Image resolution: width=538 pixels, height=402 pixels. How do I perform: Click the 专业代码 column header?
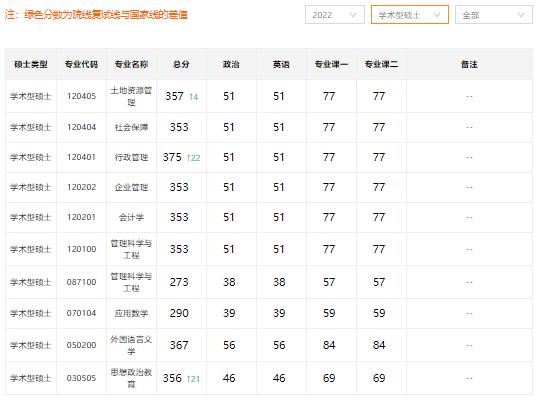pyautogui.click(x=81, y=64)
